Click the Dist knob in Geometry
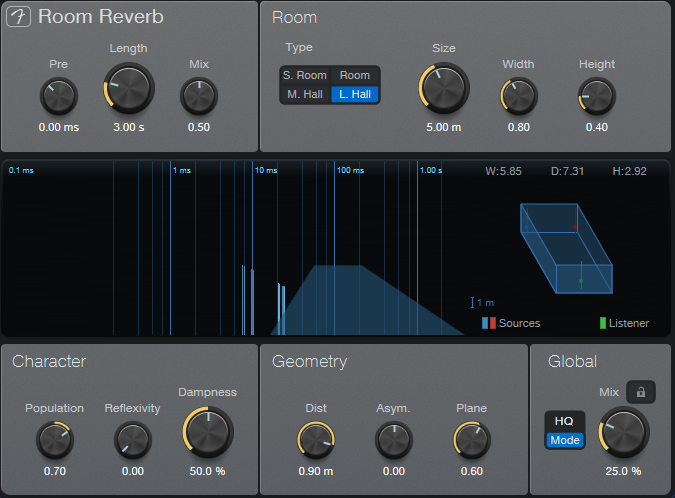Viewport: 675px width, 498px height. coord(316,439)
